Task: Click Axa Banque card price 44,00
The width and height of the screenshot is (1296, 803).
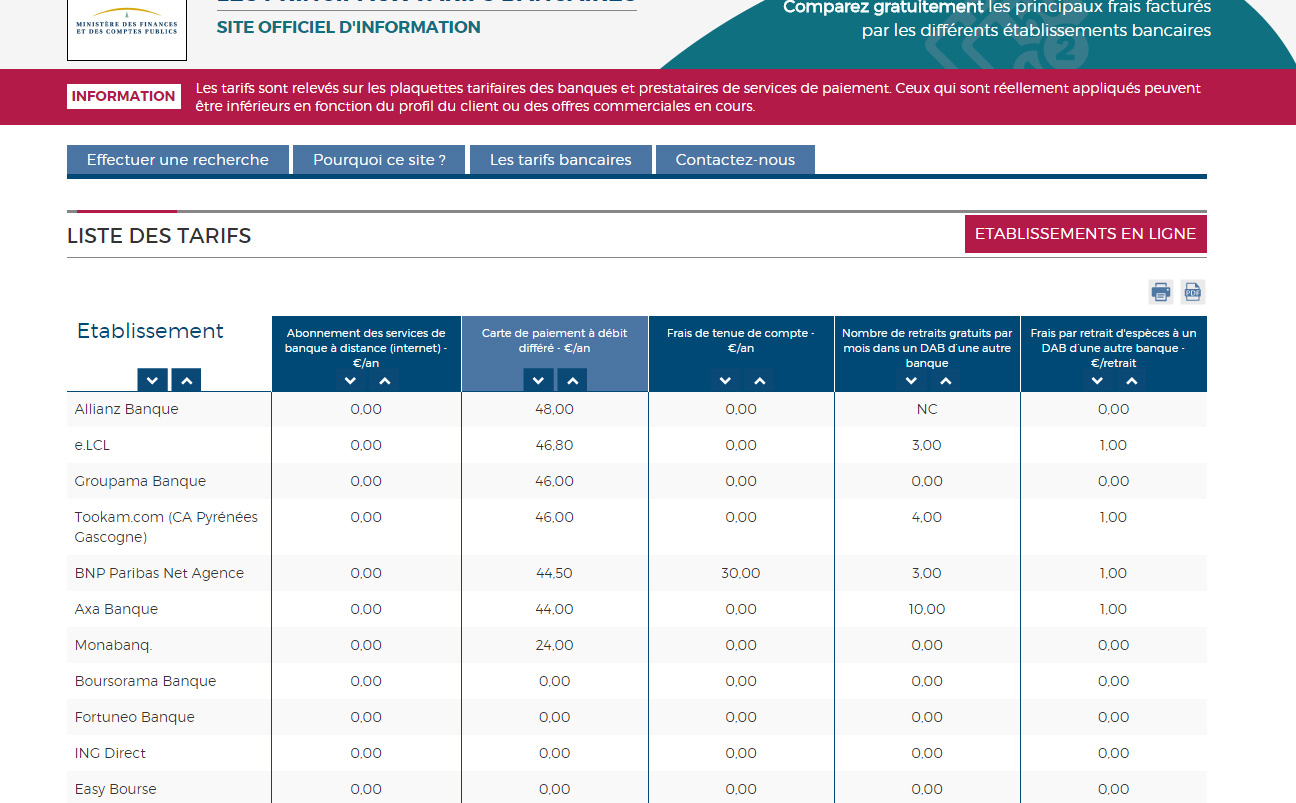Action: [x=555, y=609]
